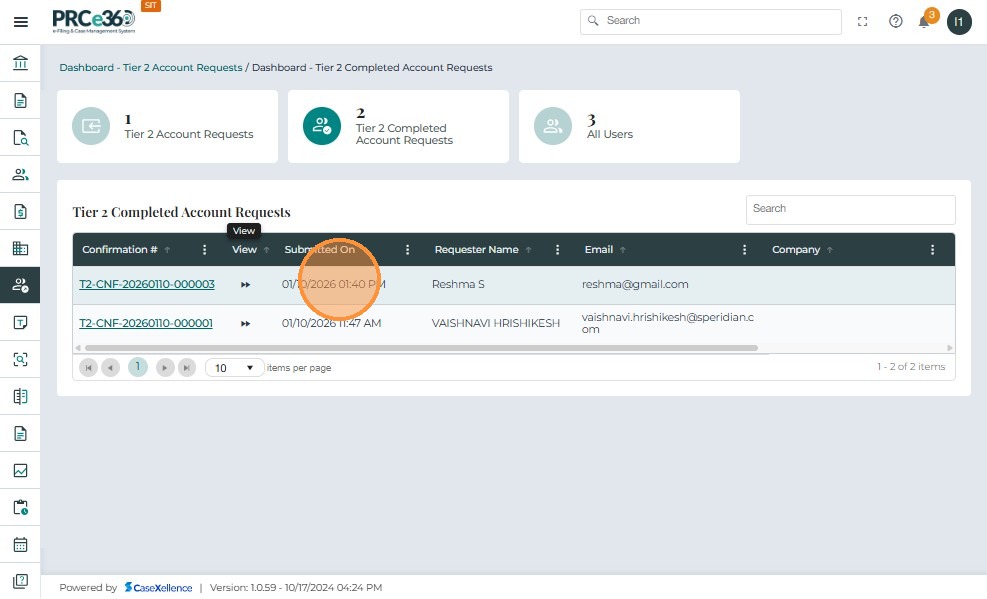The image size is (987, 599).
Task: Open the Email column options menu
Action: 744,250
